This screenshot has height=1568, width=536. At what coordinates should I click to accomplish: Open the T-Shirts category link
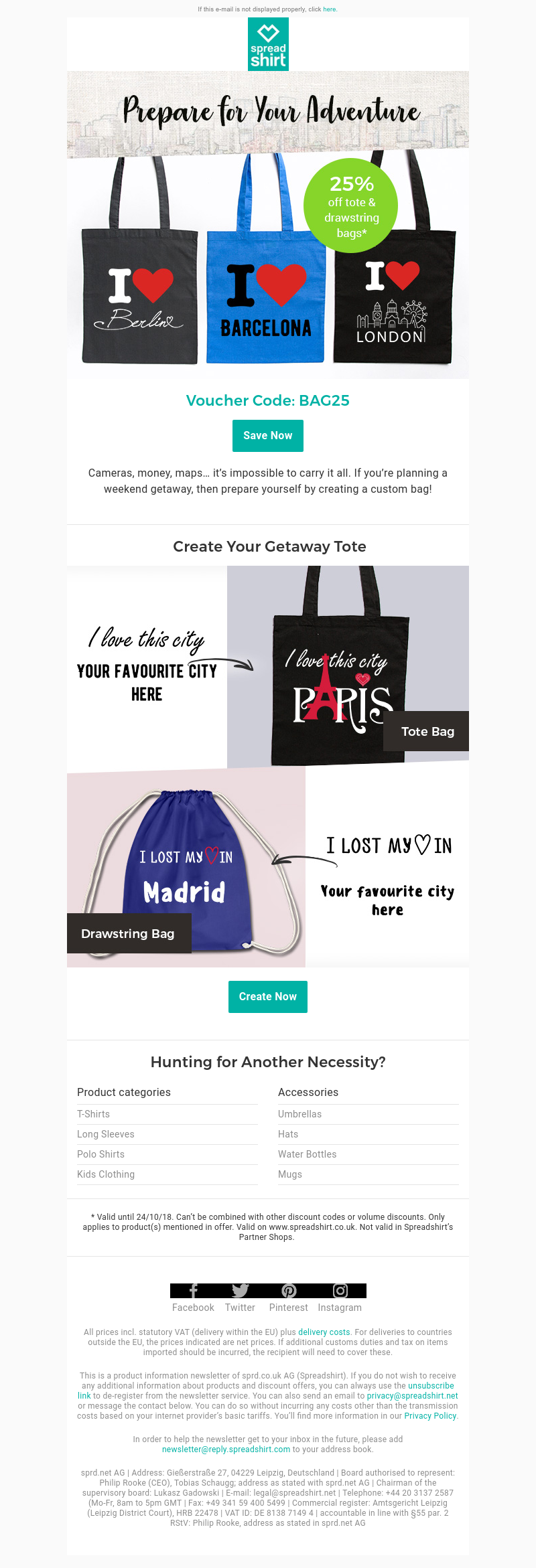[x=93, y=1114]
